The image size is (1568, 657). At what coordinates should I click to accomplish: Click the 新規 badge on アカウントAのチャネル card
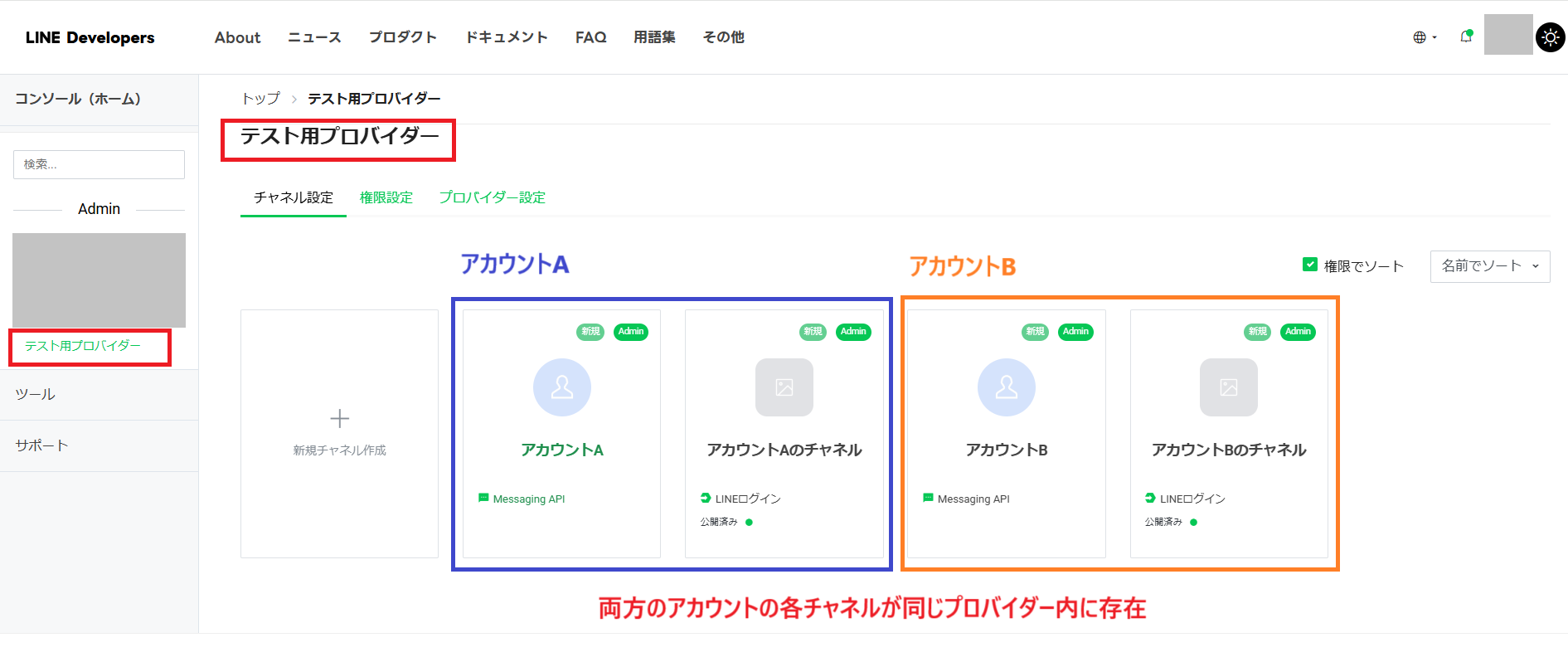(813, 332)
